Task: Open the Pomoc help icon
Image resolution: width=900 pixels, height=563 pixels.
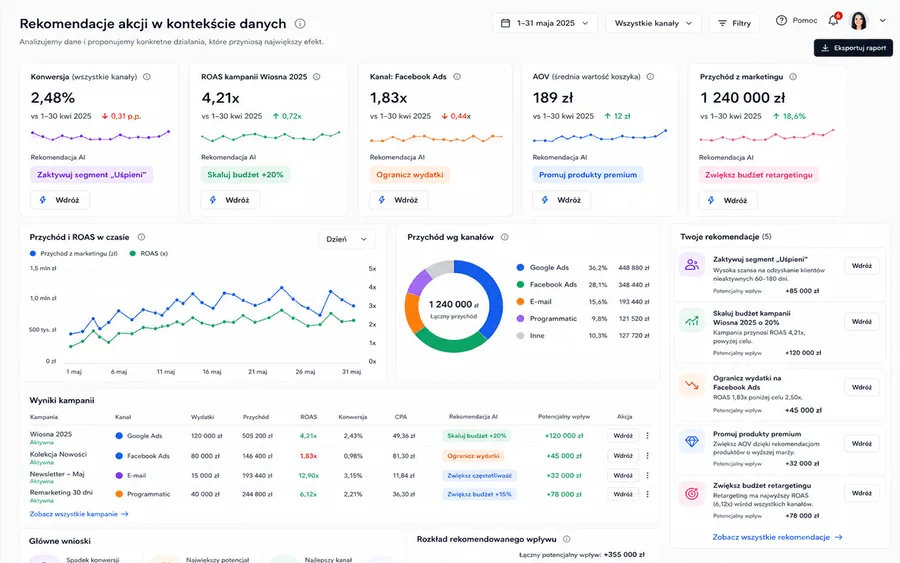Action: click(781, 21)
